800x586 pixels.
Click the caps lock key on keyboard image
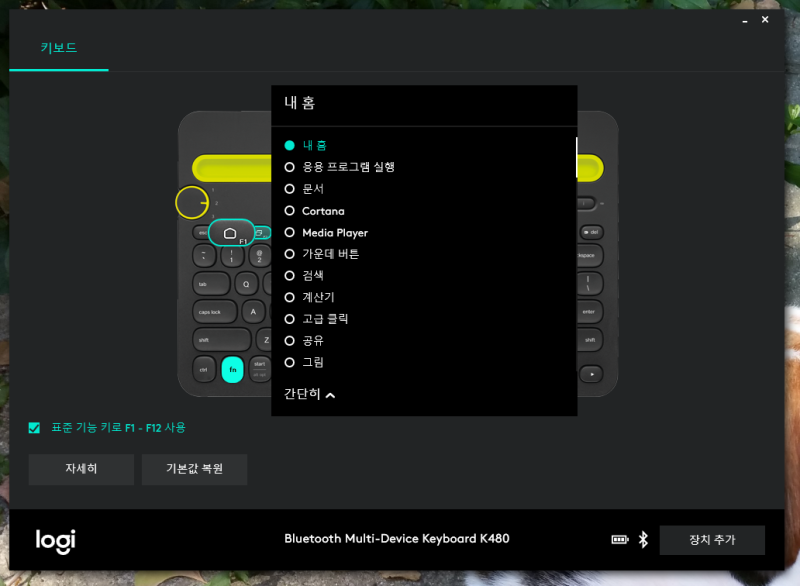pyautogui.click(x=215, y=312)
